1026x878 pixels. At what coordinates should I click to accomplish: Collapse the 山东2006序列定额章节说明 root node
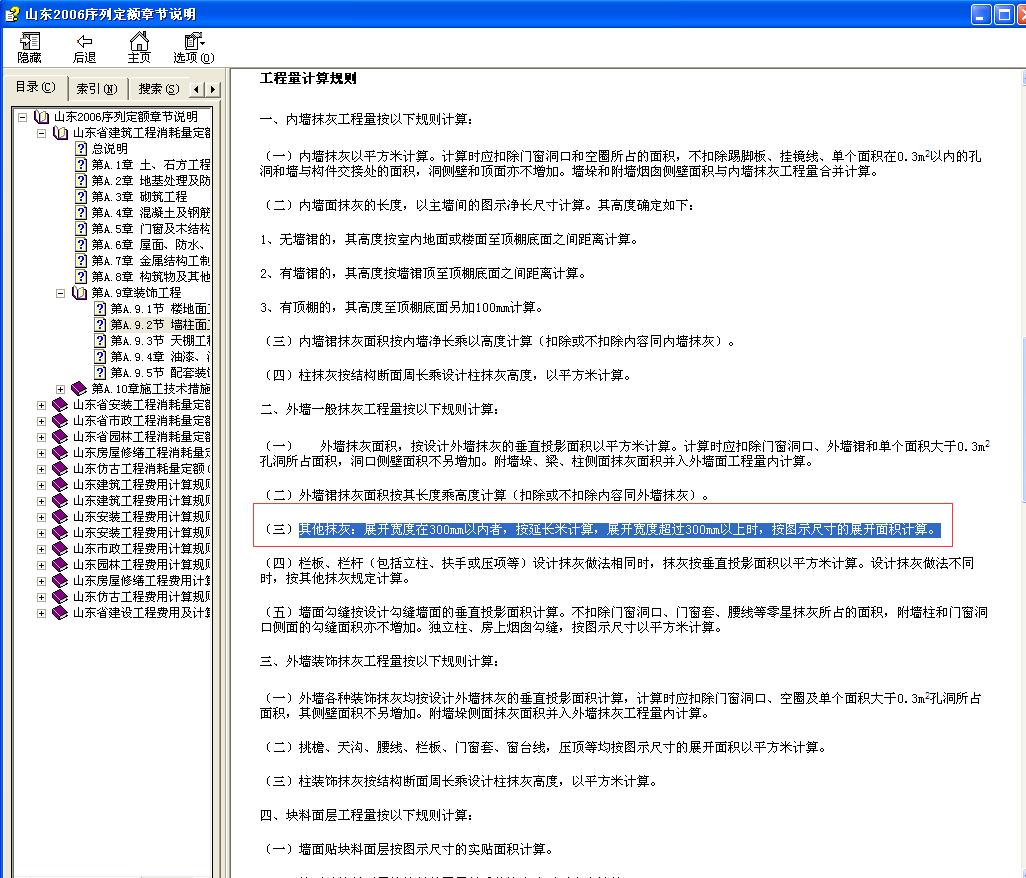point(22,117)
